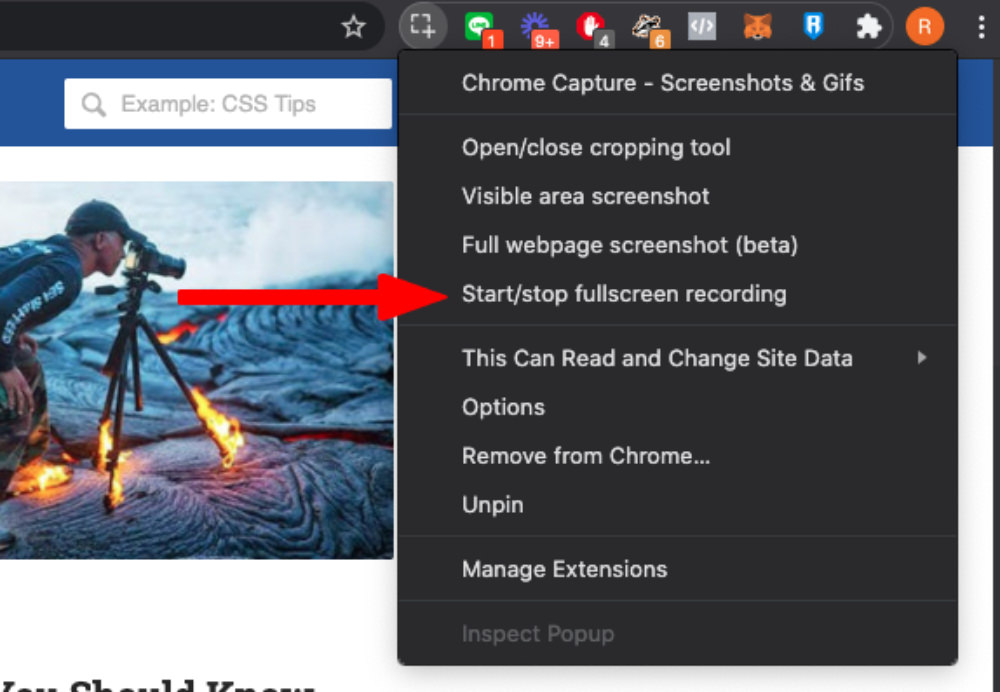1000x692 pixels.
Task: Select Start/stop fullscreen recording
Action: pos(624,294)
